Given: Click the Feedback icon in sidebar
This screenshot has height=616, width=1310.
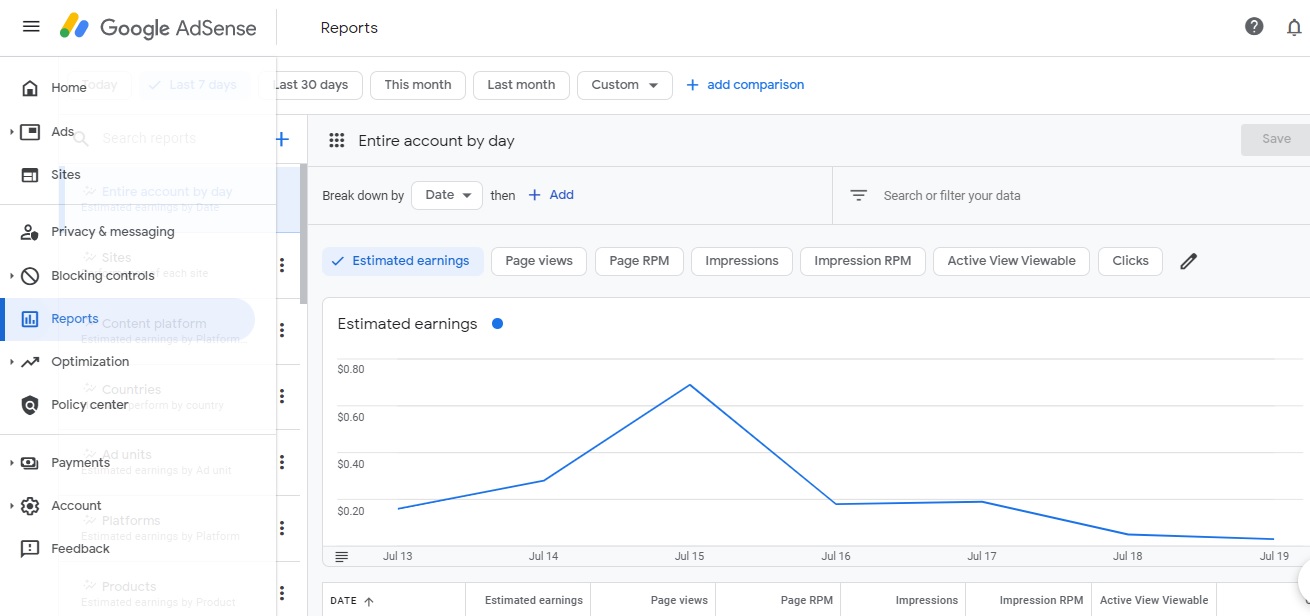Looking at the screenshot, I should (x=30, y=549).
